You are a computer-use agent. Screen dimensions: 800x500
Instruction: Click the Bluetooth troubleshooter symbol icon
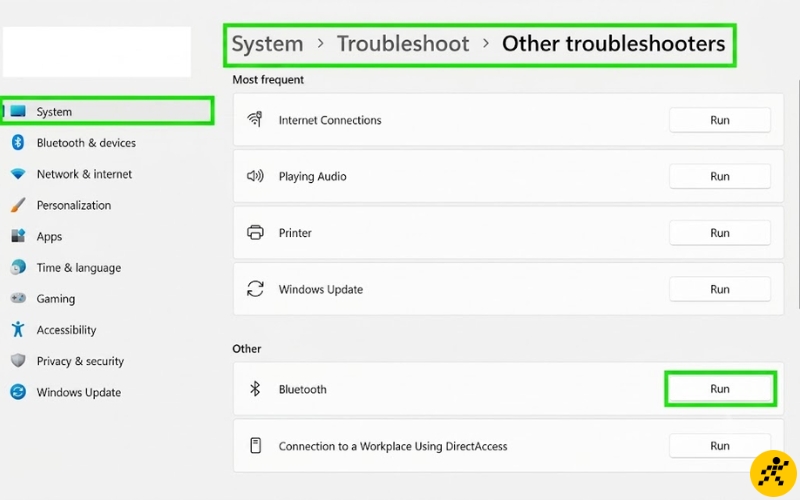pos(255,389)
